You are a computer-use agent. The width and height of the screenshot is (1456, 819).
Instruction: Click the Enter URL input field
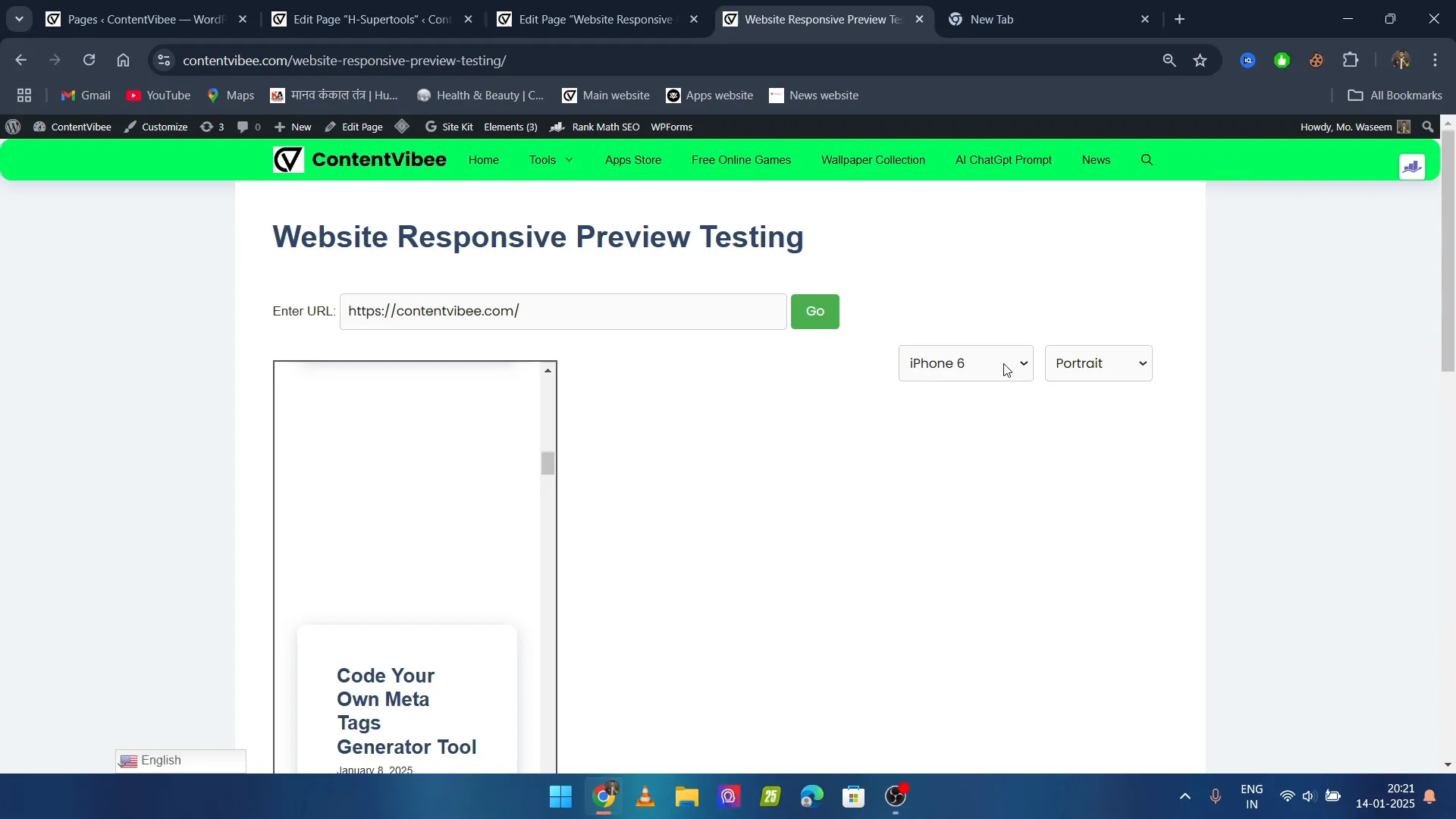pyautogui.click(x=563, y=312)
